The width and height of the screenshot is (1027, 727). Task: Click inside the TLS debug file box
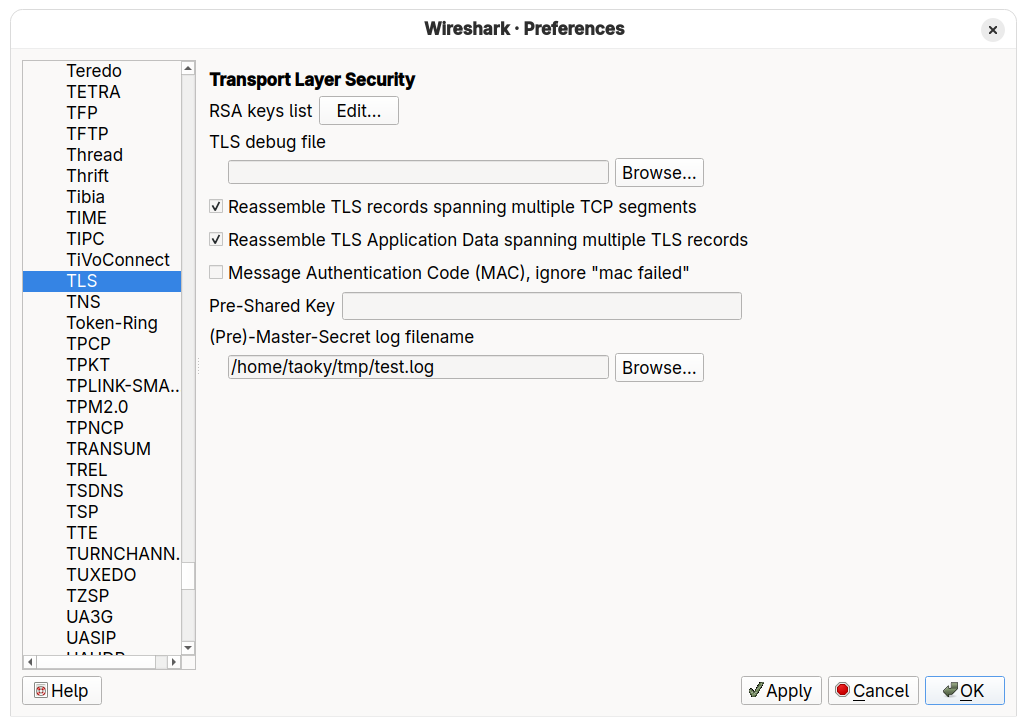coord(418,172)
